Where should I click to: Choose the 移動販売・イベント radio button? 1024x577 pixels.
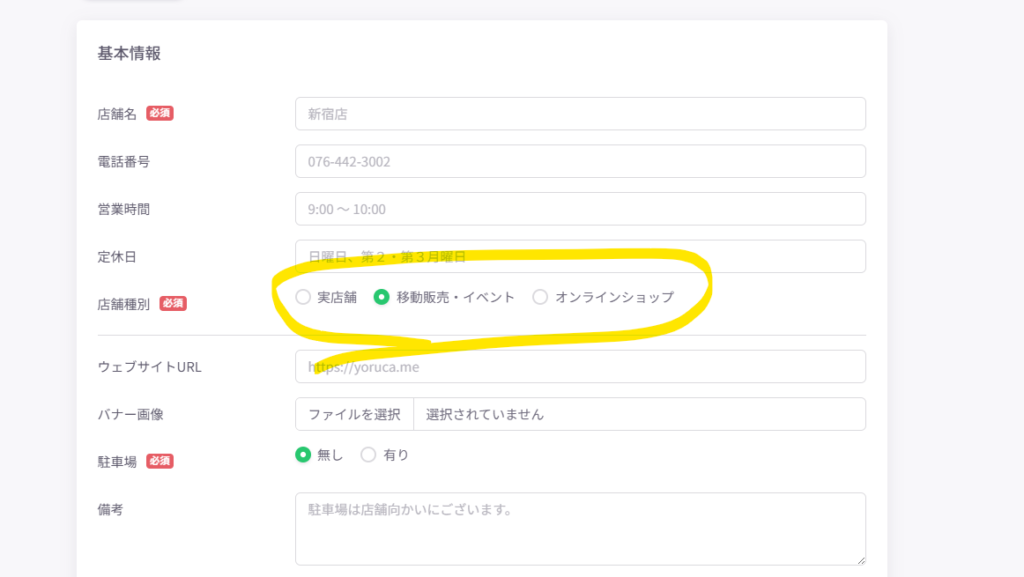coord(381,297)
